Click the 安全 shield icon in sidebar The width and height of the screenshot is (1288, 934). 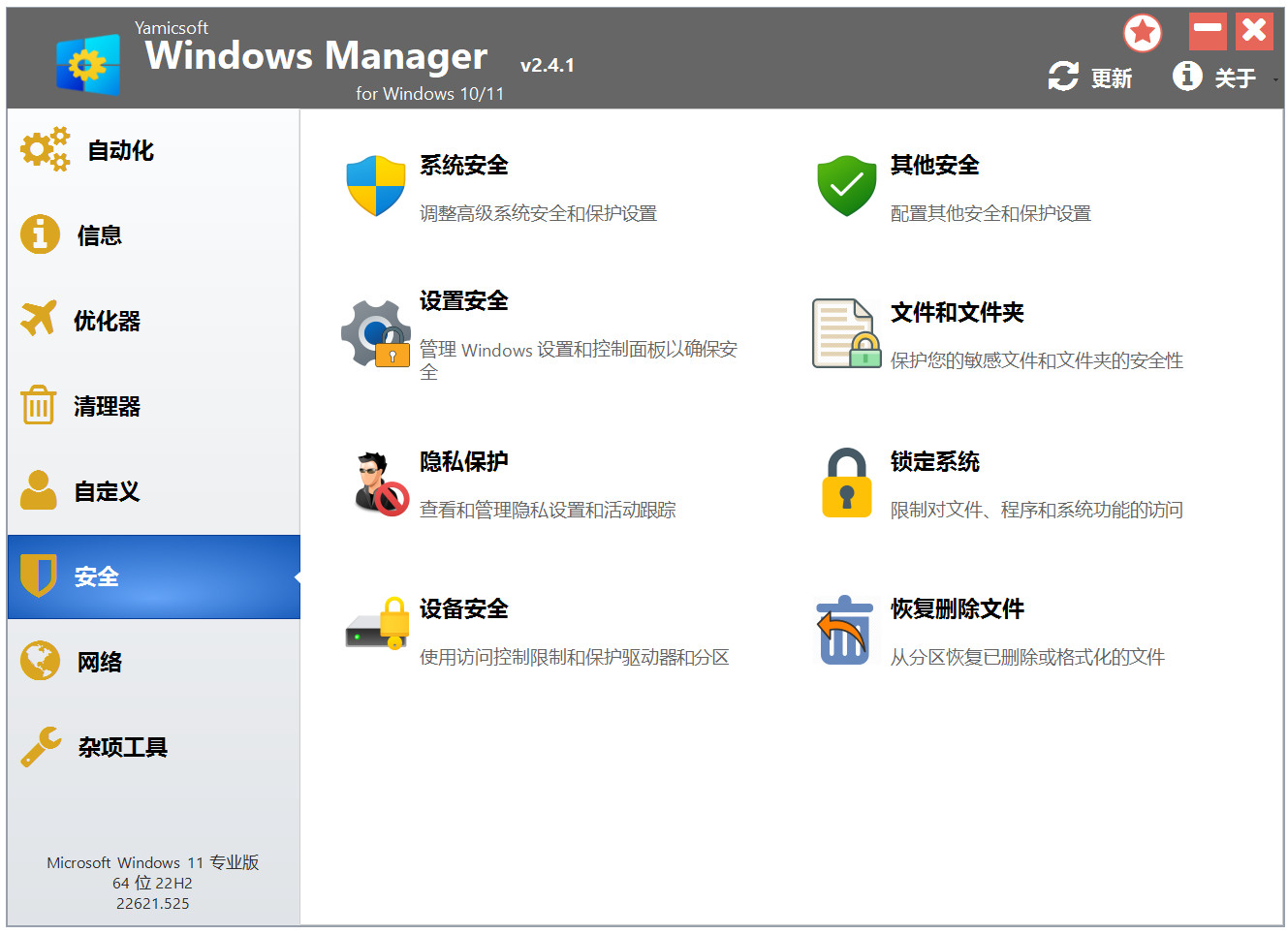pyautogui.click(x=39, y=576)
